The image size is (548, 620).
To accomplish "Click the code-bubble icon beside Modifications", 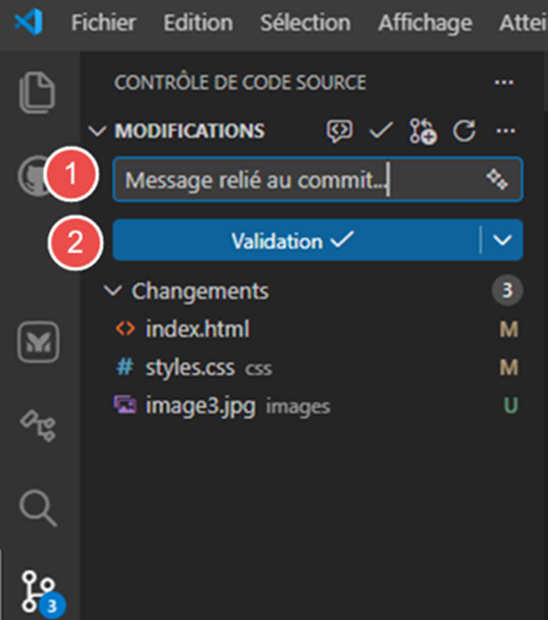I will click(x=340, y=131).
